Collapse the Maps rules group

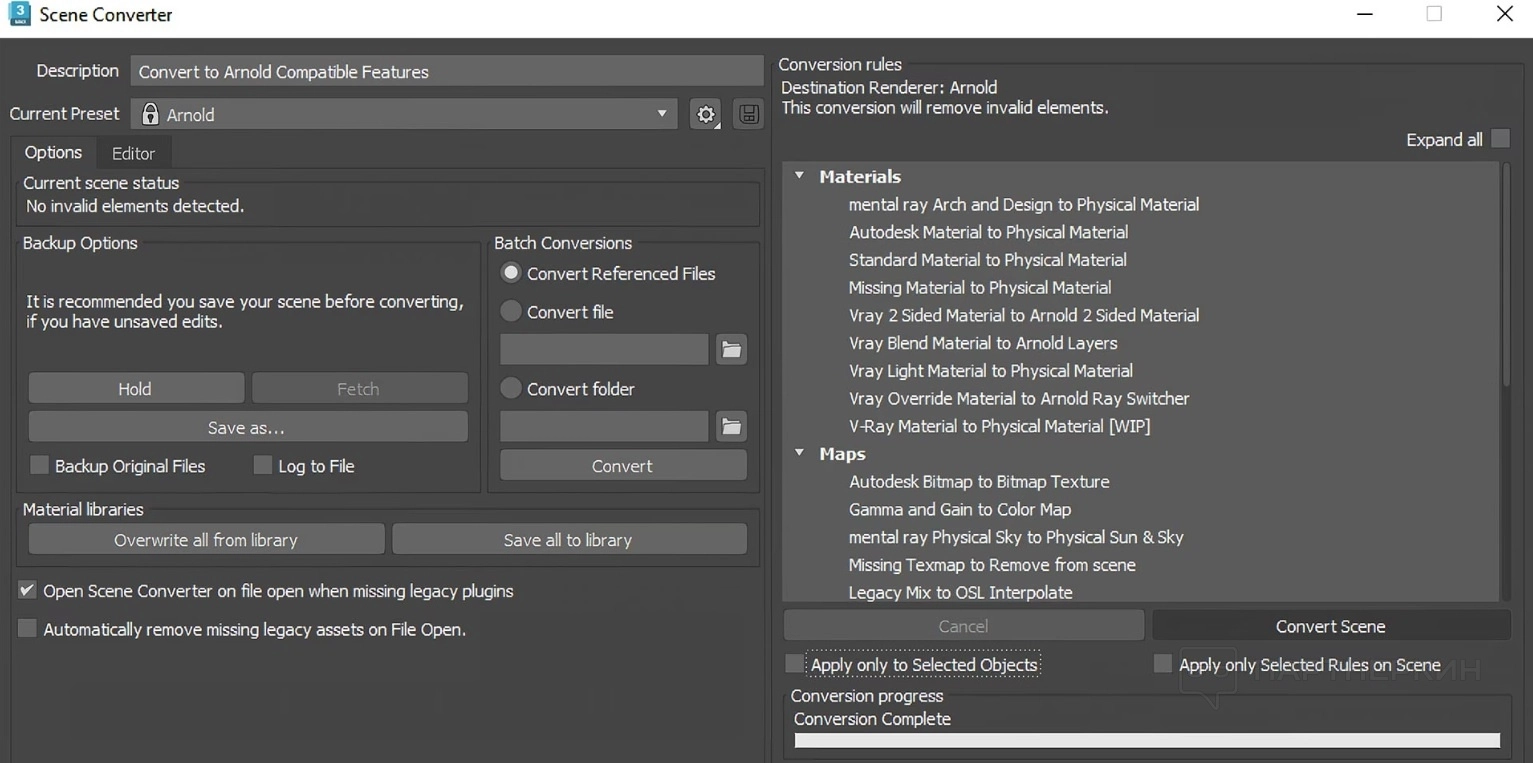tap(800, 453)
